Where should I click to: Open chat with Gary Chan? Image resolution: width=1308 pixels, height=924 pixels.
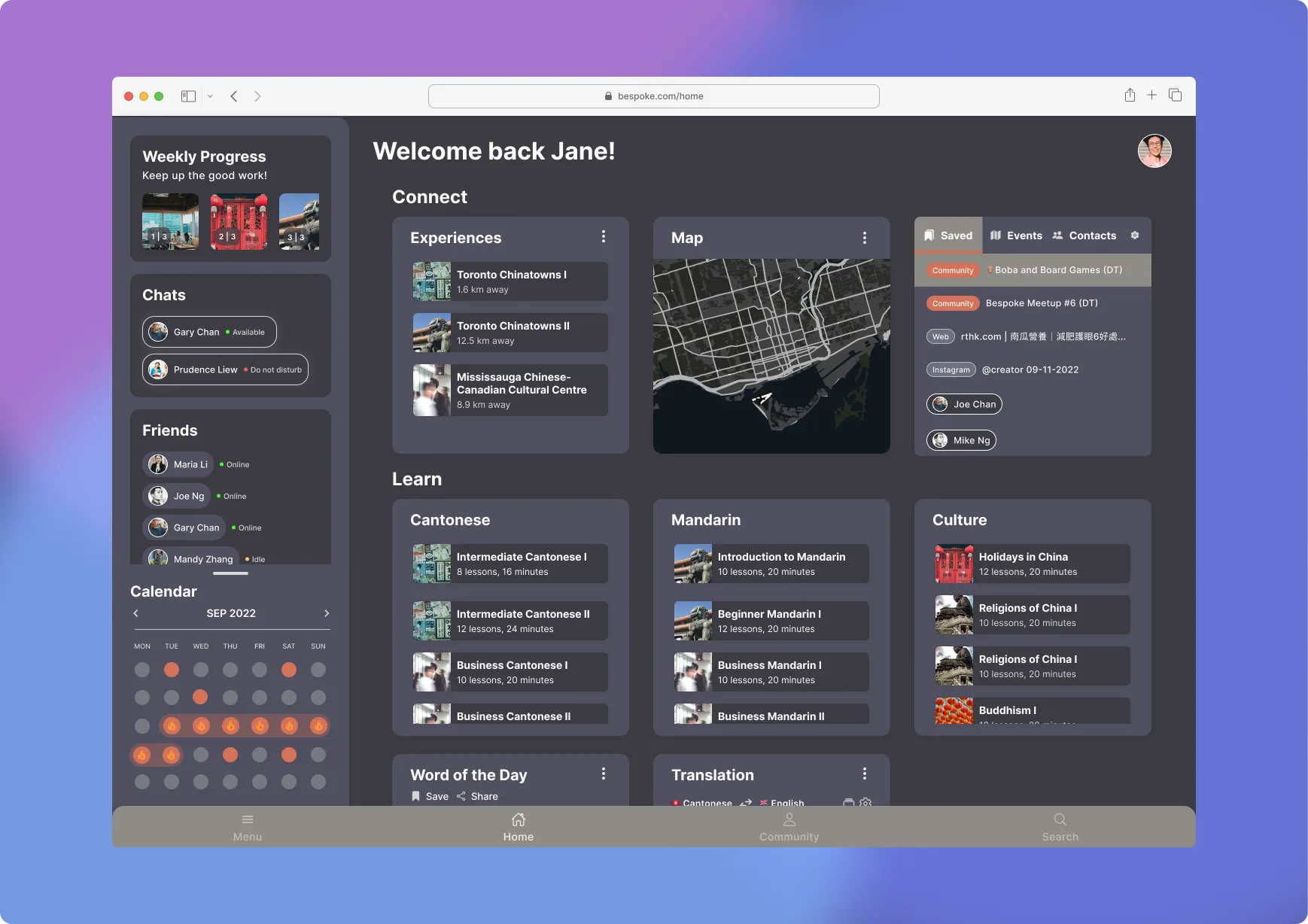(208, 332)
